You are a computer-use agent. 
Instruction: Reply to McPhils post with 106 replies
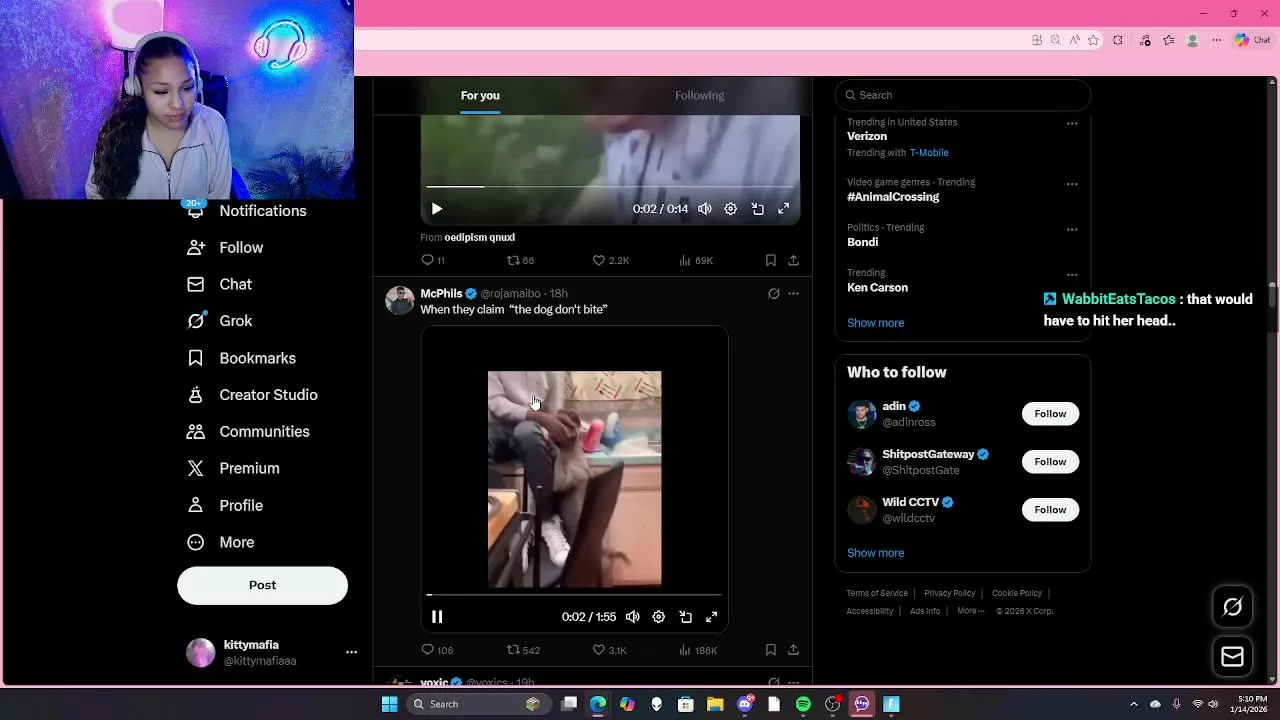[x=437, y=650]
